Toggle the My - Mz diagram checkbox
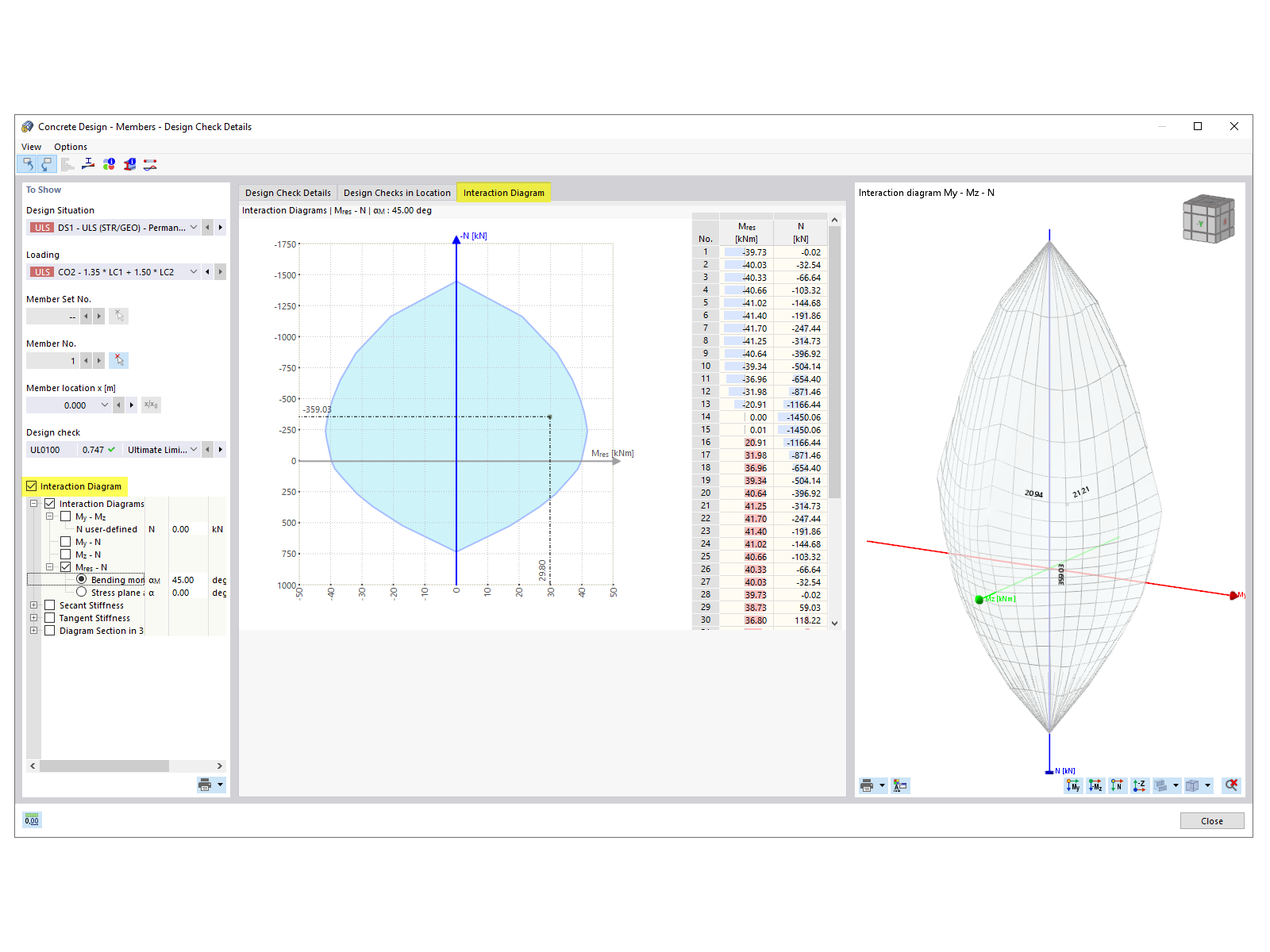This screenshot has width=1270, height=952. tap(67, 516)
